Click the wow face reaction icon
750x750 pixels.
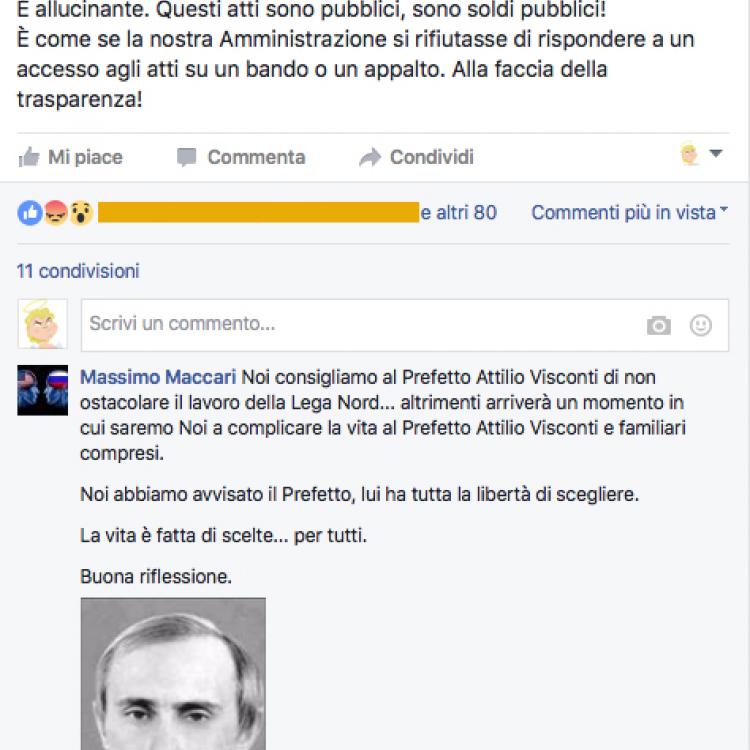(81, 213)
